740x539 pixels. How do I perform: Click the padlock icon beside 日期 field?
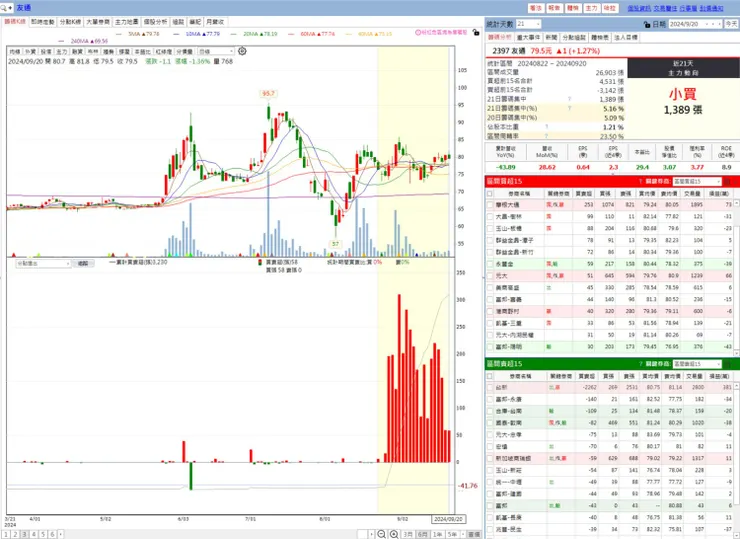point(647,24)
